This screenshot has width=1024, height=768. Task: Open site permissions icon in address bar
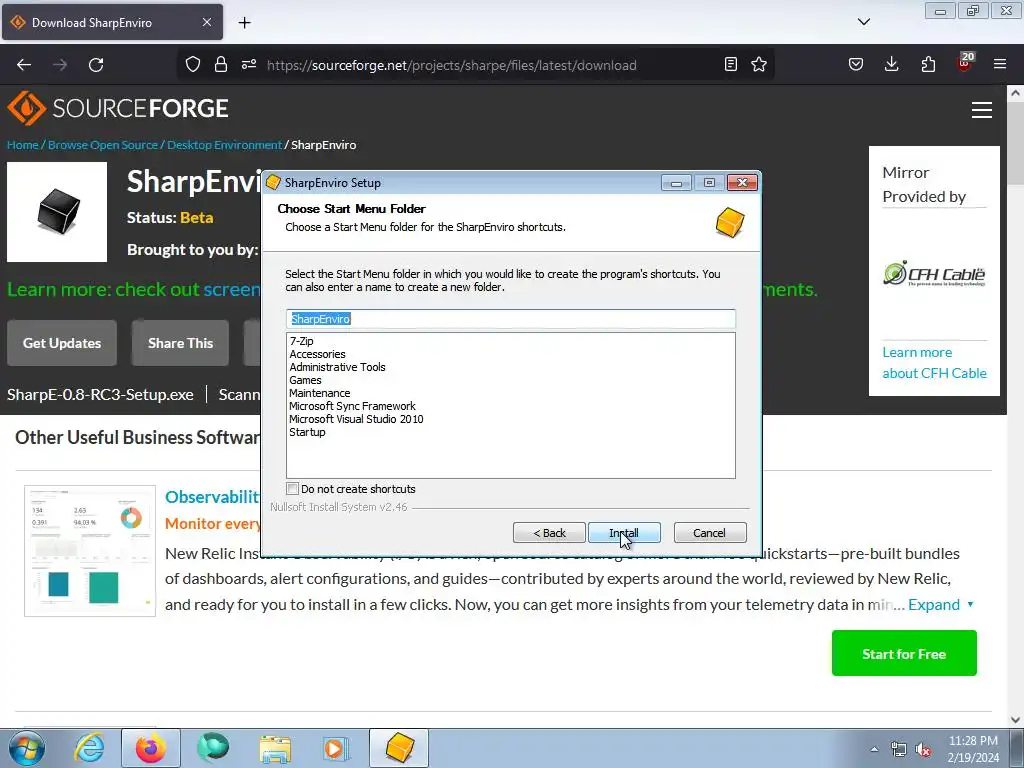tap(249, 65)
